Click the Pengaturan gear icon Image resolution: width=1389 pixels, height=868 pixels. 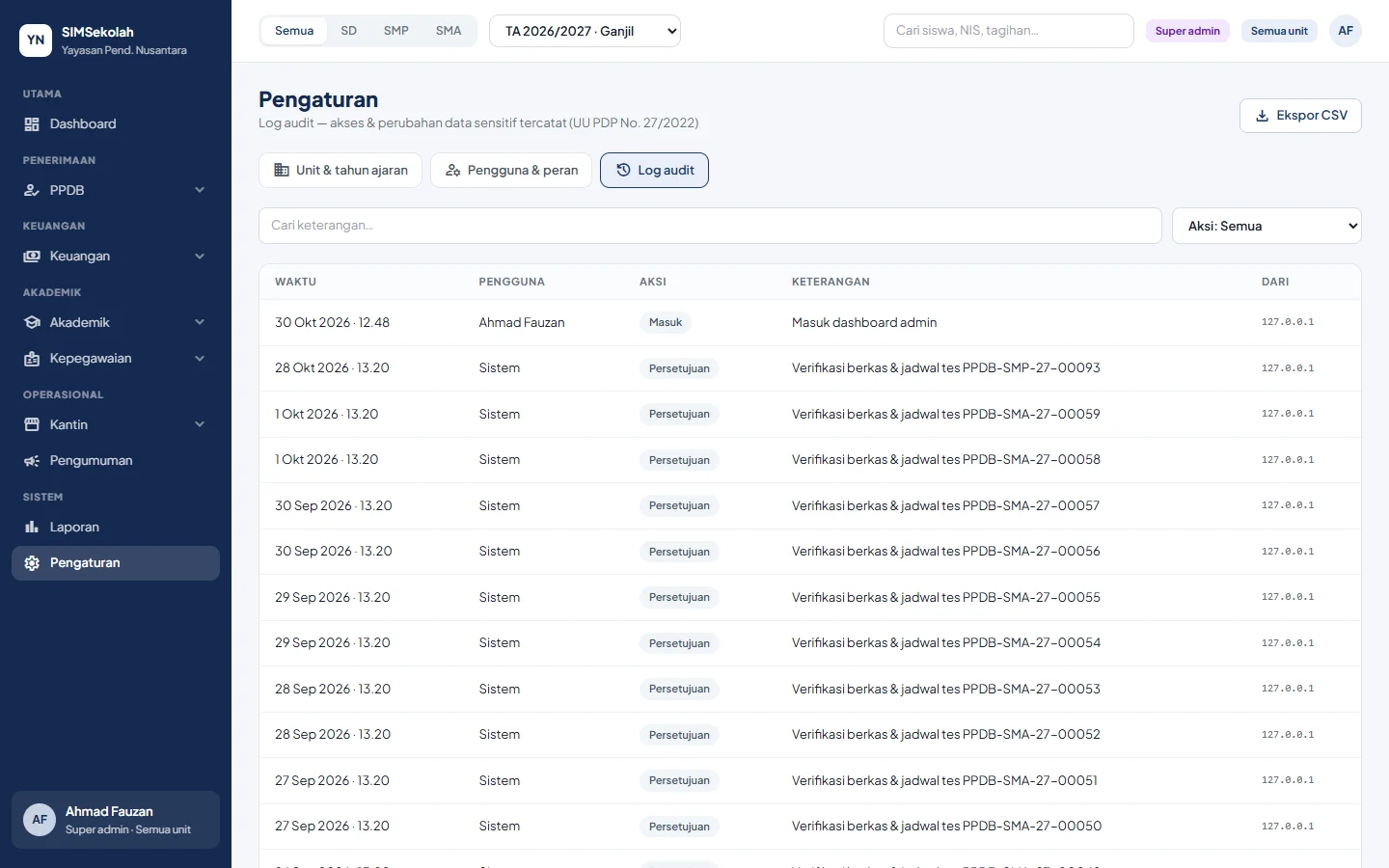tap(32, 563)
